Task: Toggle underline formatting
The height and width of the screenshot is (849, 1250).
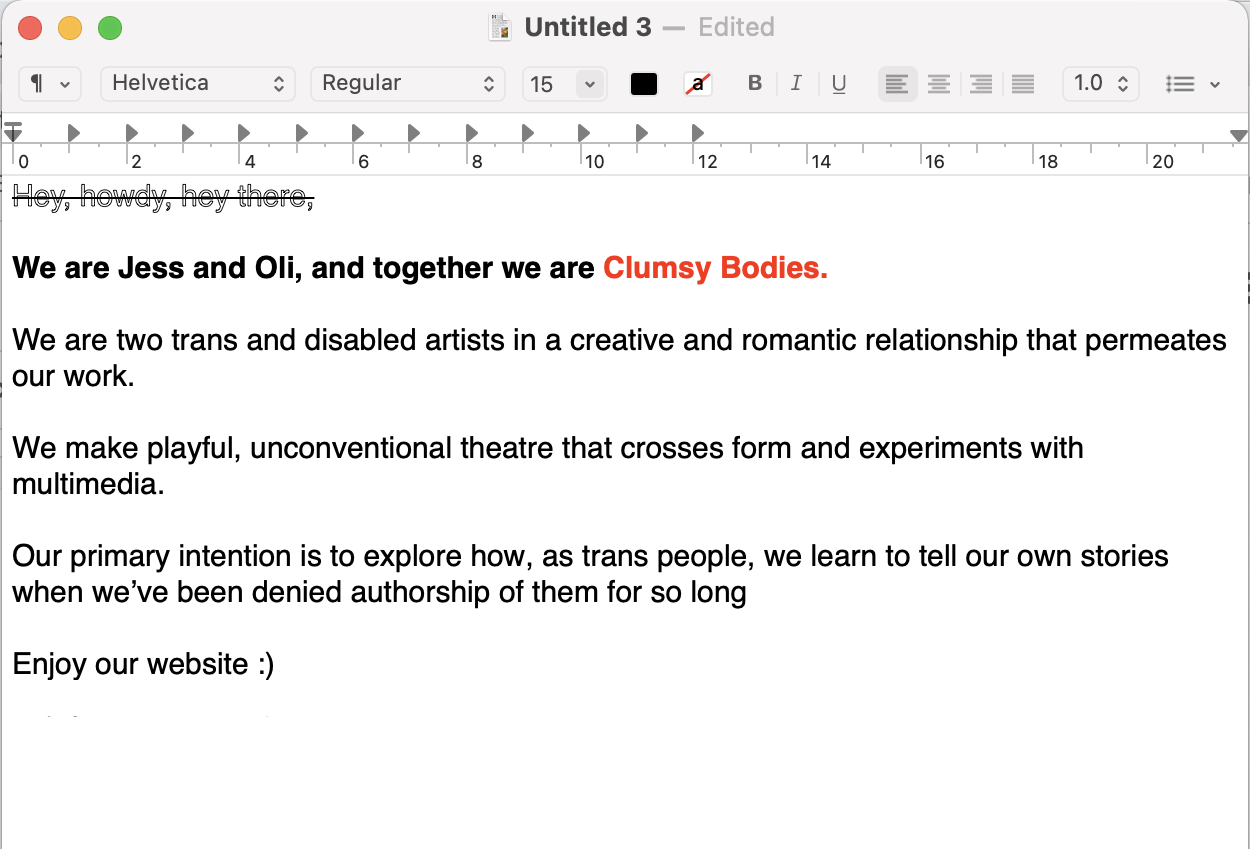Action: (x=838, y=84)
